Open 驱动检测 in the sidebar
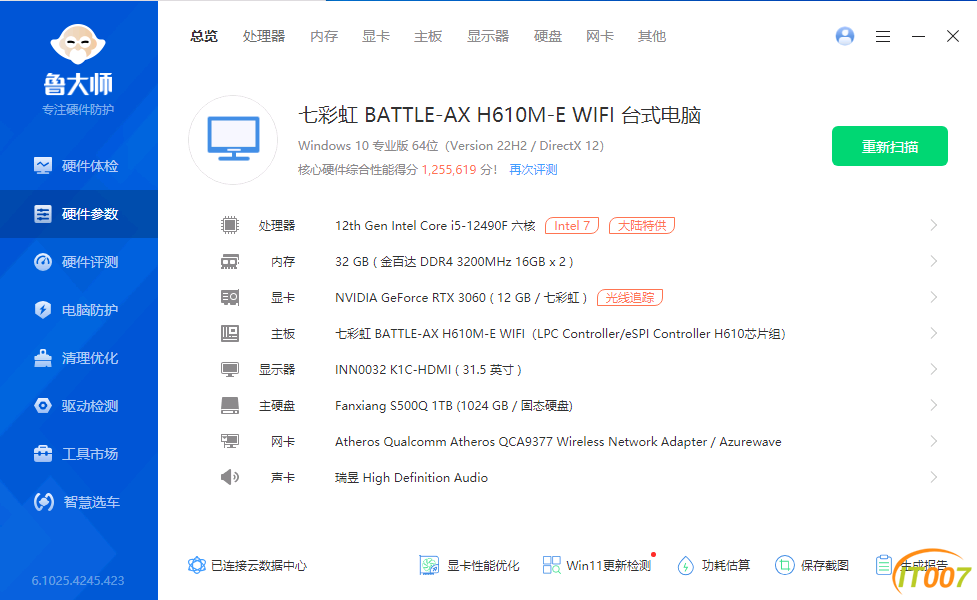 pyautogui.click(x=79, y=406)
